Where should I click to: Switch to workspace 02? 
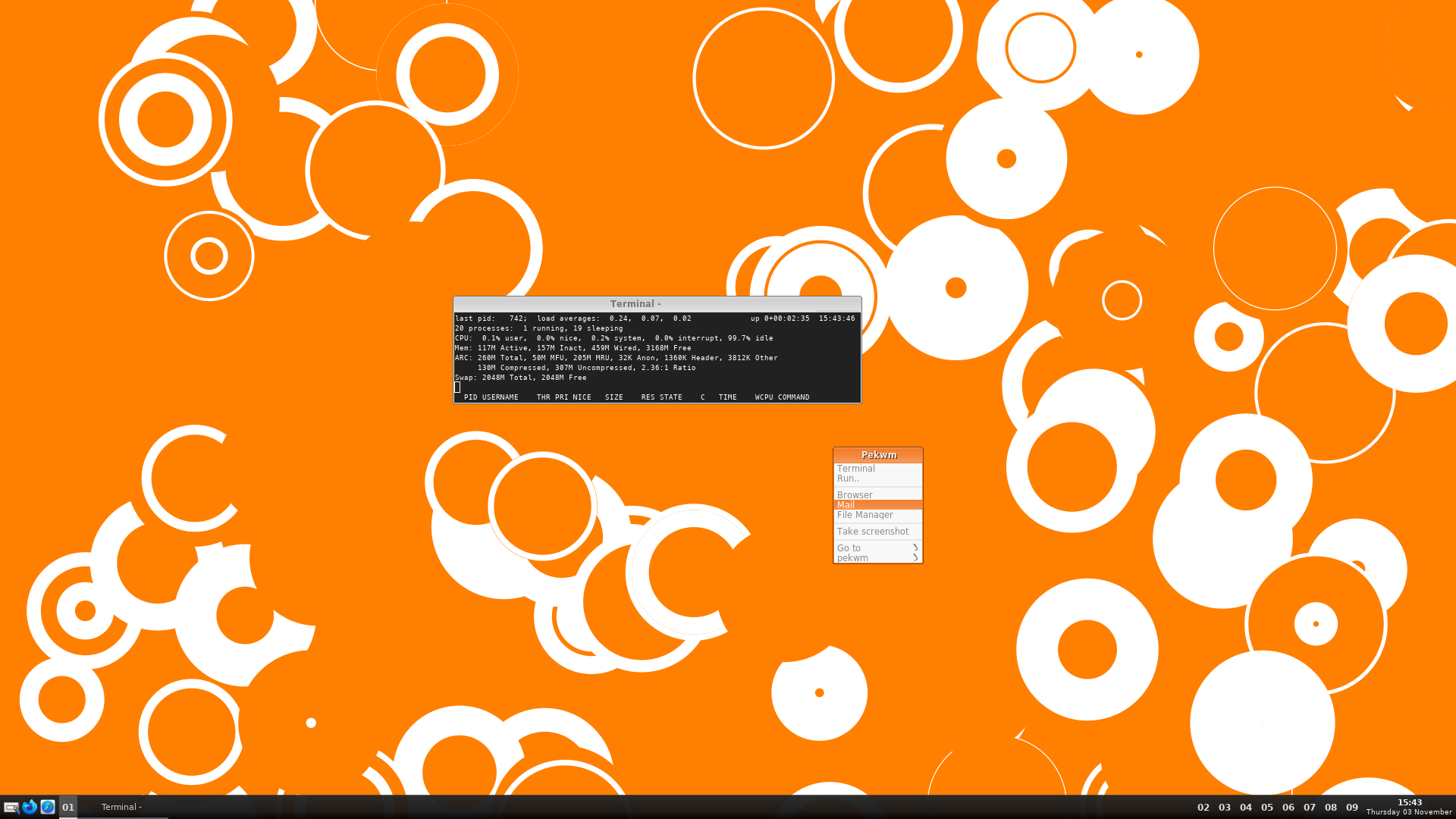1203,808
